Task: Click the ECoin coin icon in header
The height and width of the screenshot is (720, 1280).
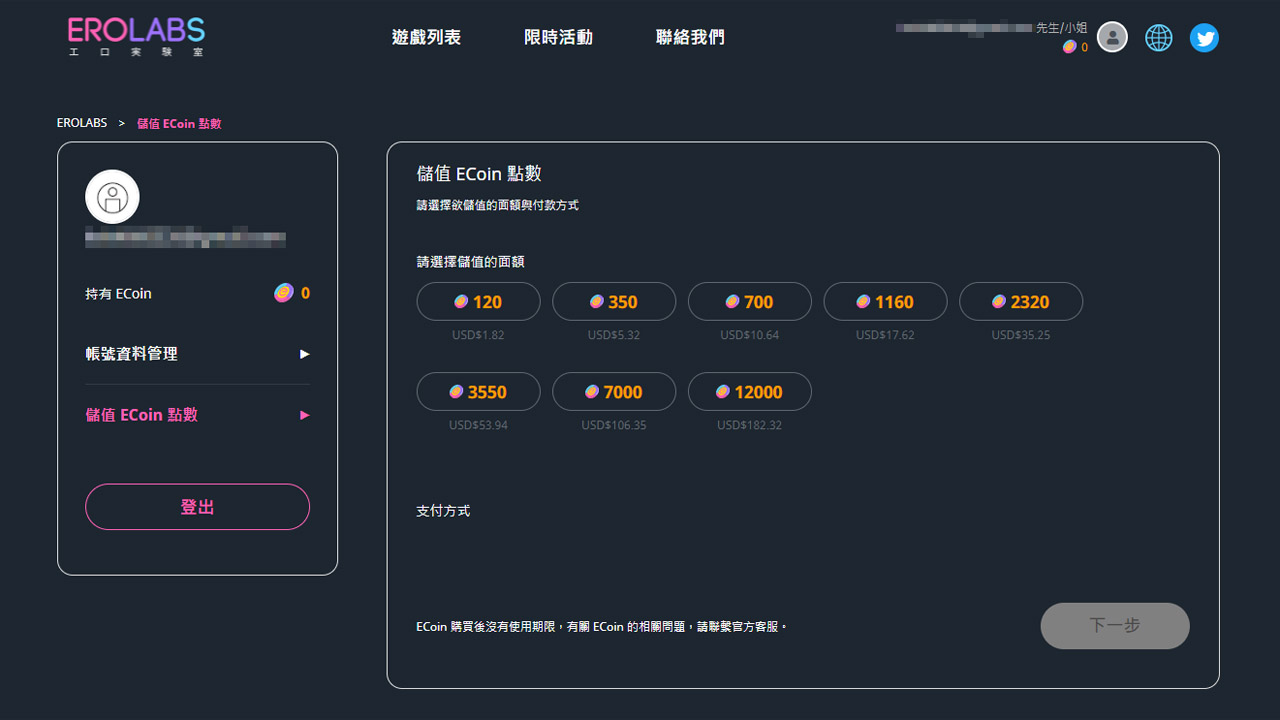Action: [1069, 47]
